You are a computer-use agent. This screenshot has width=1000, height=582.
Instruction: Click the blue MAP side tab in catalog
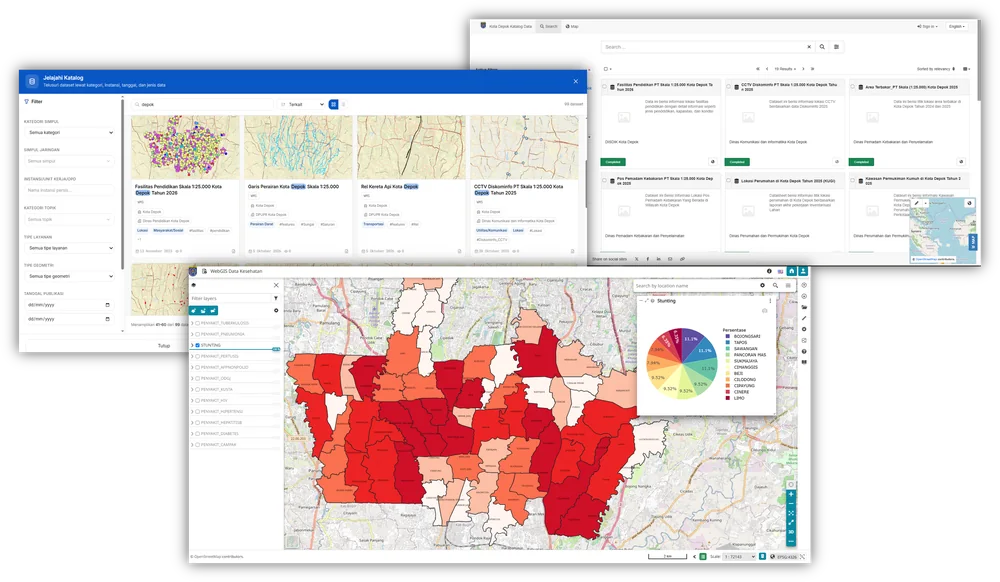coord(973,242)
